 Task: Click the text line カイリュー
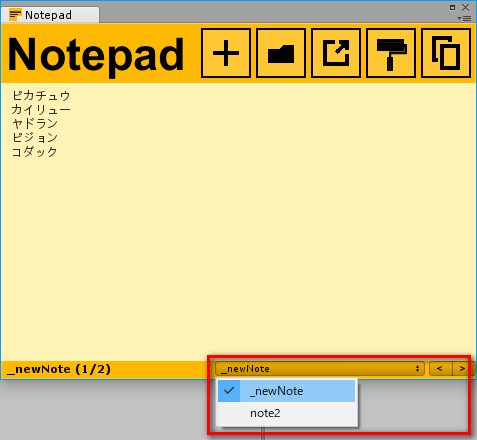[41, 110]
